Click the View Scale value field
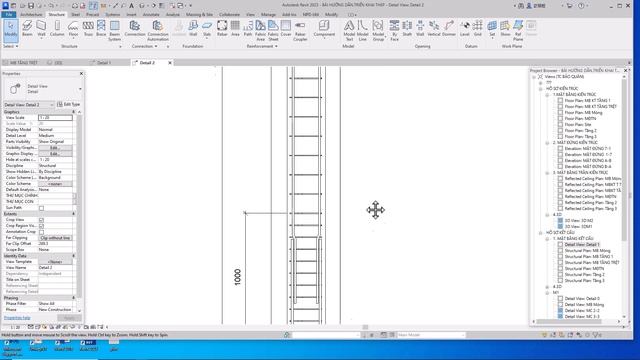This screenshot has height=360, width=640. [x=55, y=118]
